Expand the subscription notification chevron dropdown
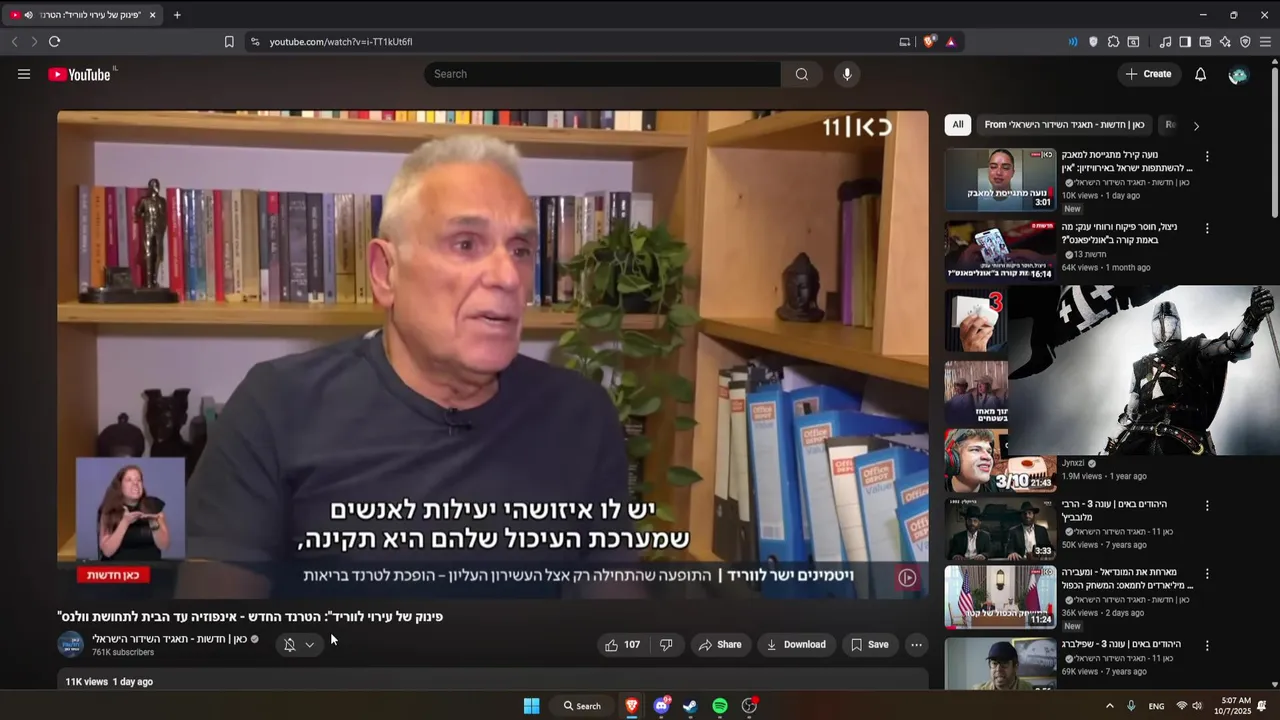The height and width of the screenshot is (720, 1280). [x=310, y=645]
